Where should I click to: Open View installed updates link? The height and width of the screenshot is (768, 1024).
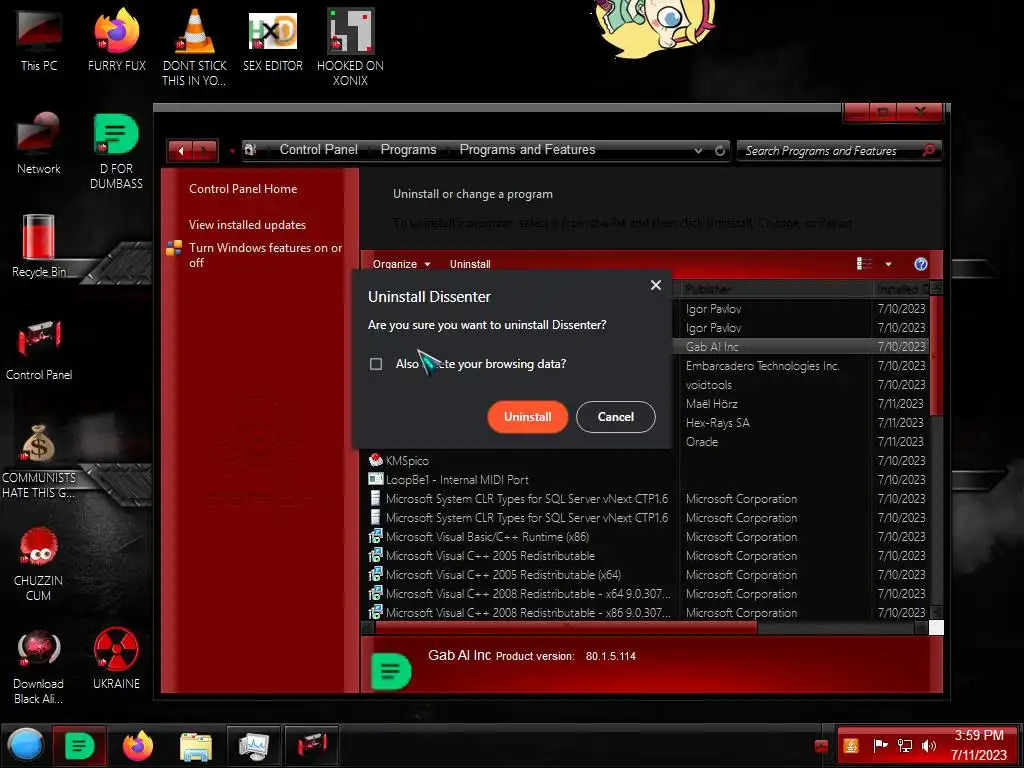(x=248, y=225)
